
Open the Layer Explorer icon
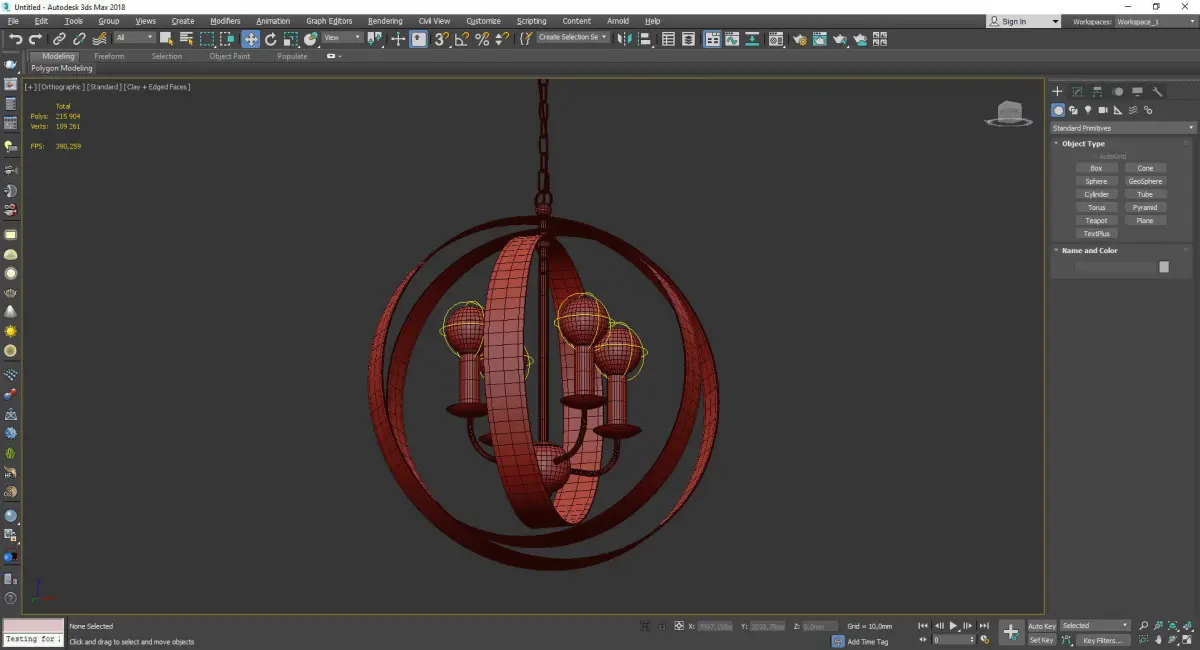[689, 39]
